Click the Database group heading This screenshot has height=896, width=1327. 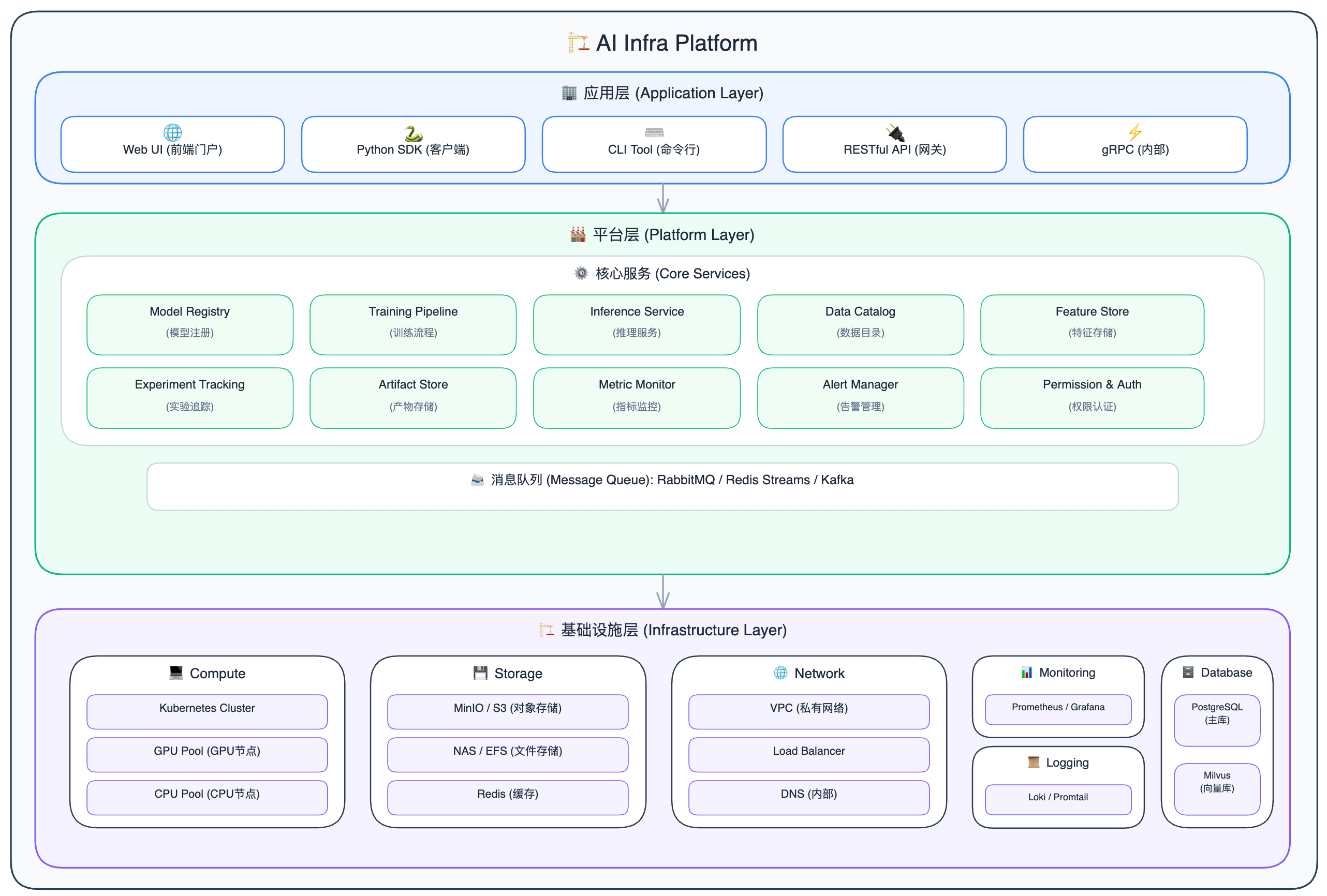pyautogui.click(x=1227, y=673)
